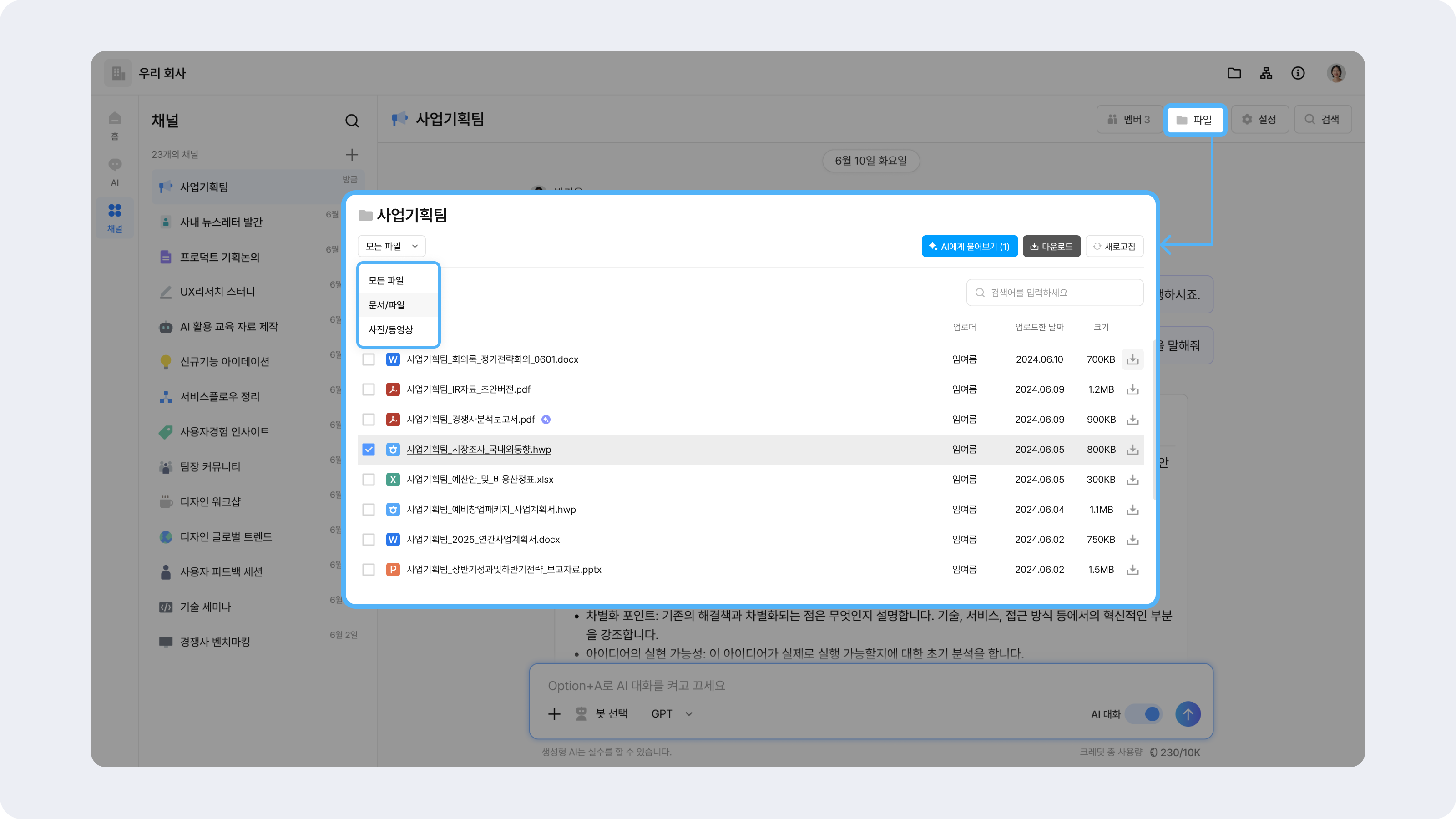The image size is (1456, 819).
Task: Open the 경쟁사 벤치마킹 channel
Action: [x=258, y=642]
